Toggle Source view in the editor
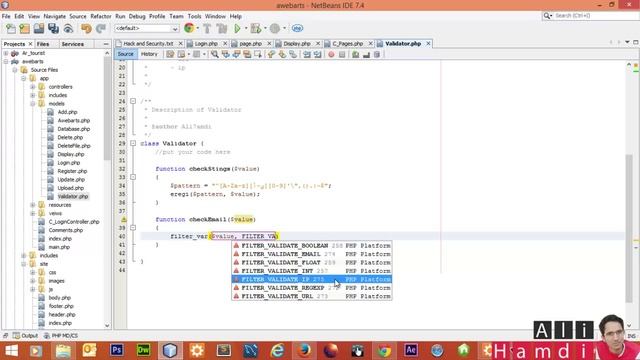This screenshot has height=360, width=640. click(125, 54)
